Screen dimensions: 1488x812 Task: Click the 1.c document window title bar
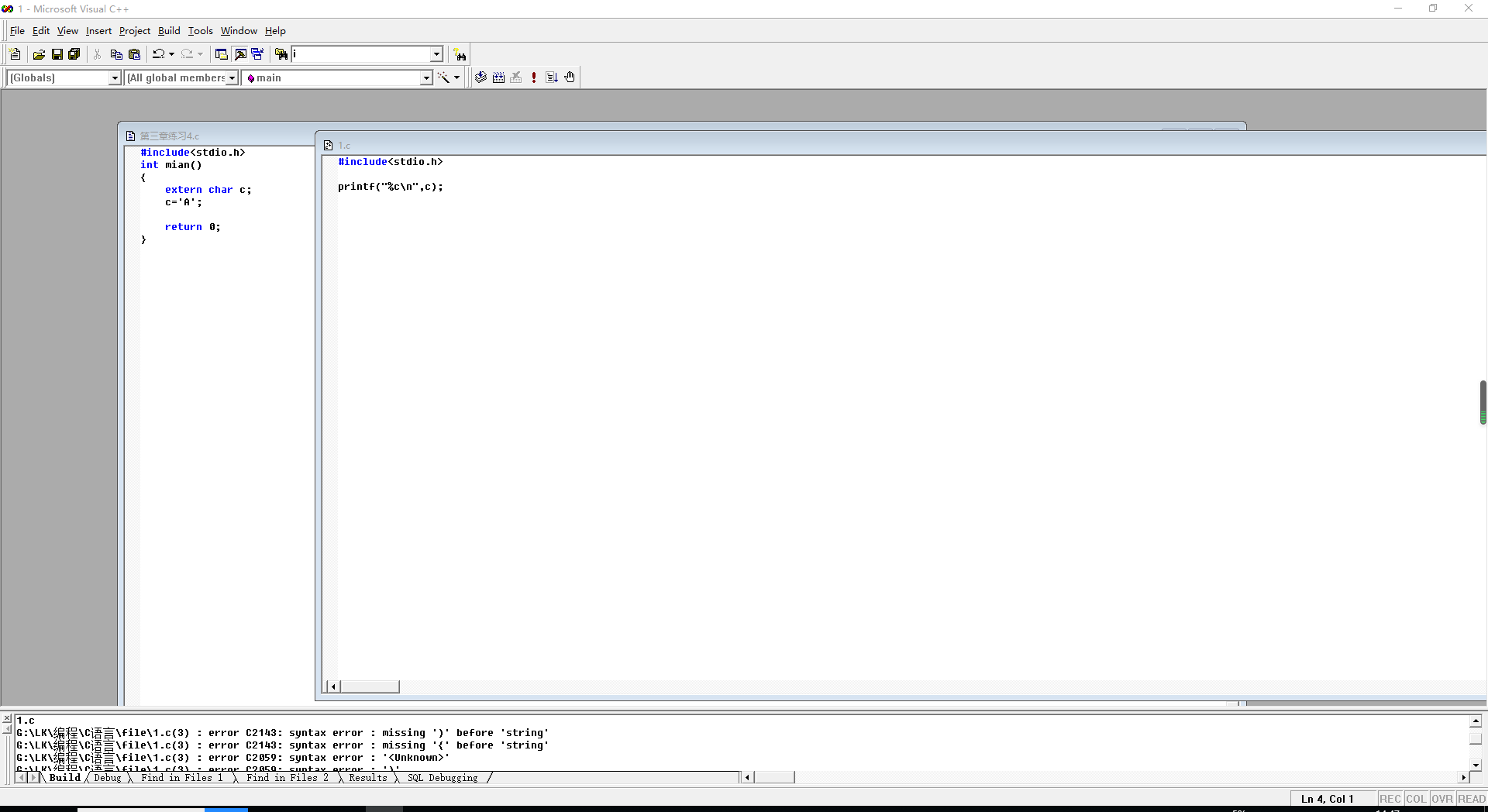pyautogui.click(x=903, y=145)
